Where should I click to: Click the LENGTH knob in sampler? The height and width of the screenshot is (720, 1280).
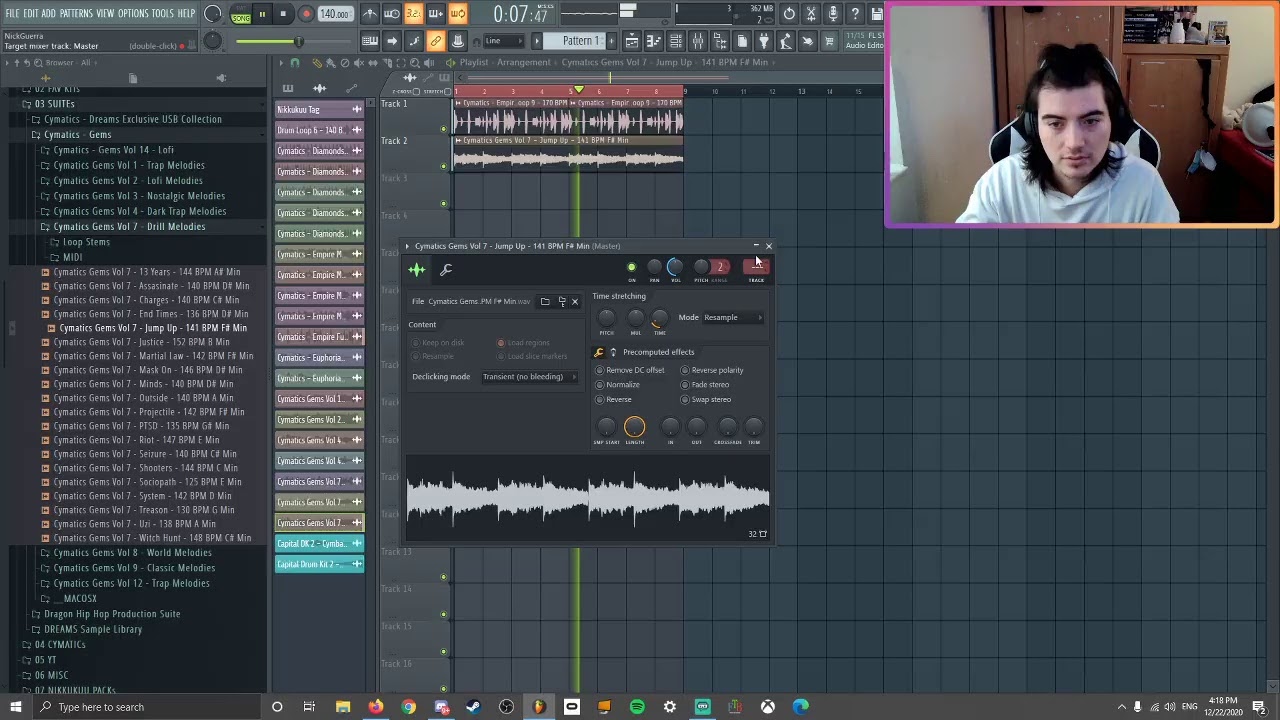(x=634, y=427)
